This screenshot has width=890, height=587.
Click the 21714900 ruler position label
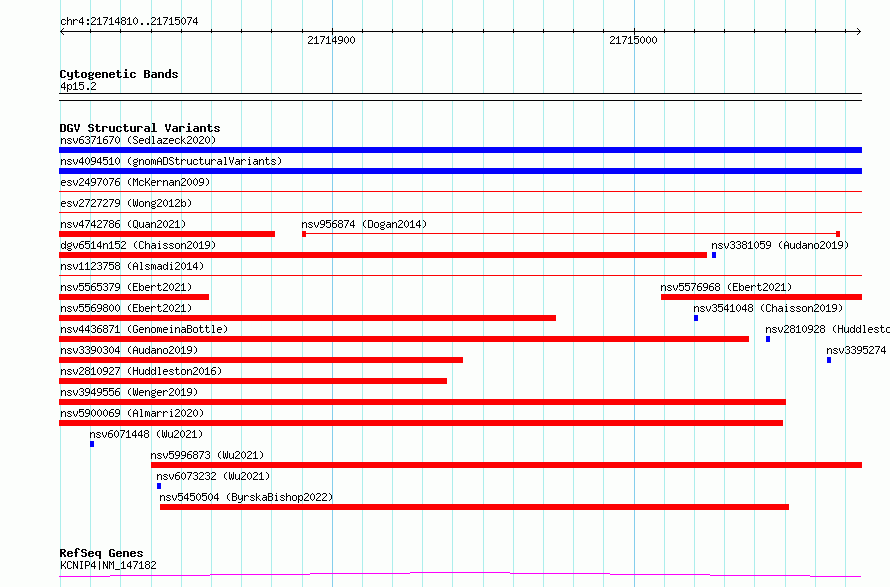[331, 40]
